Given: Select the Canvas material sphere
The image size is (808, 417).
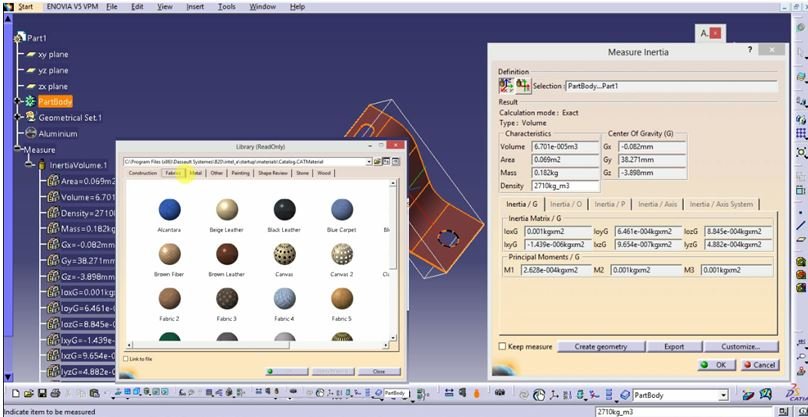Looking at the screenshot, I should (x=284, y=254).
